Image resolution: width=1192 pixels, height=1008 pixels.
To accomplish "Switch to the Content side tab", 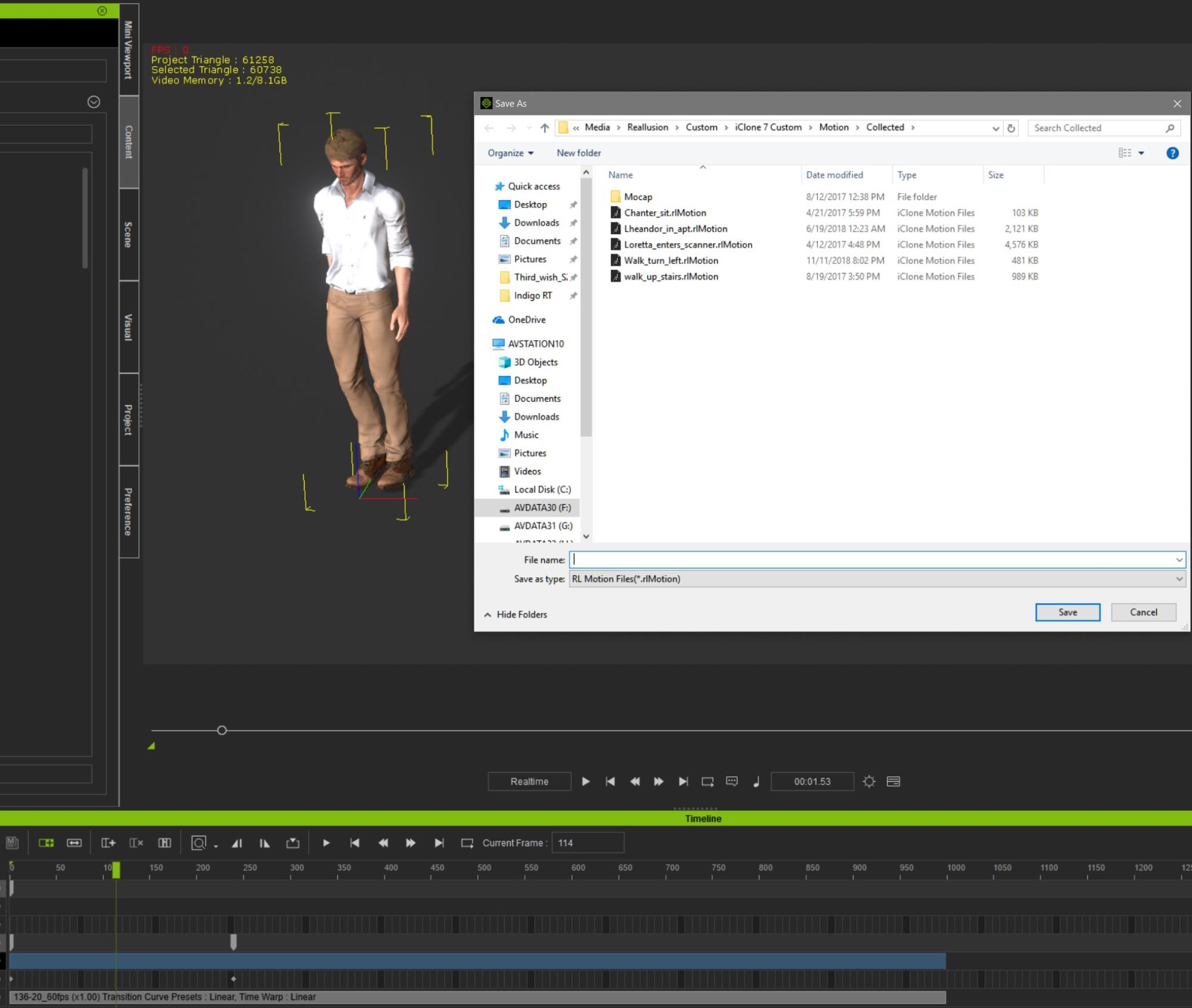I will [129, 142].
